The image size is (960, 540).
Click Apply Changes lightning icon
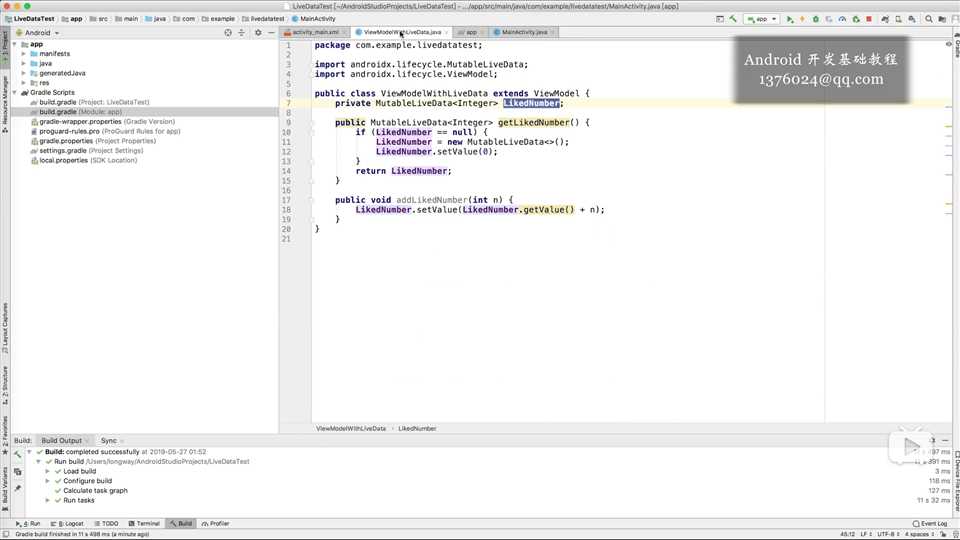(802, 19)
